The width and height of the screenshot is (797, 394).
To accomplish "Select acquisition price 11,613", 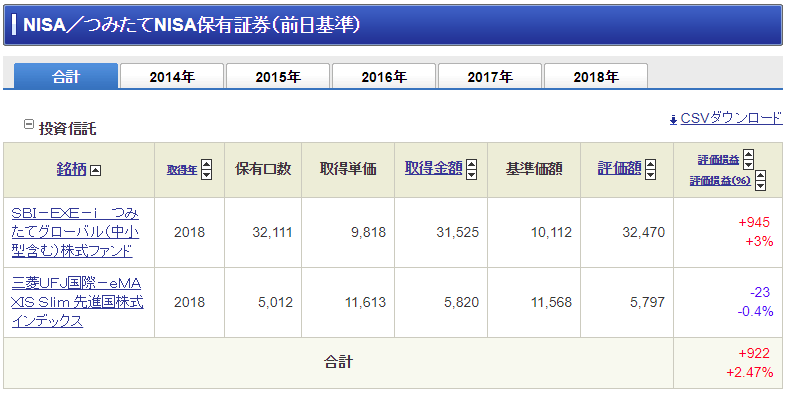I will pos(365,302).
